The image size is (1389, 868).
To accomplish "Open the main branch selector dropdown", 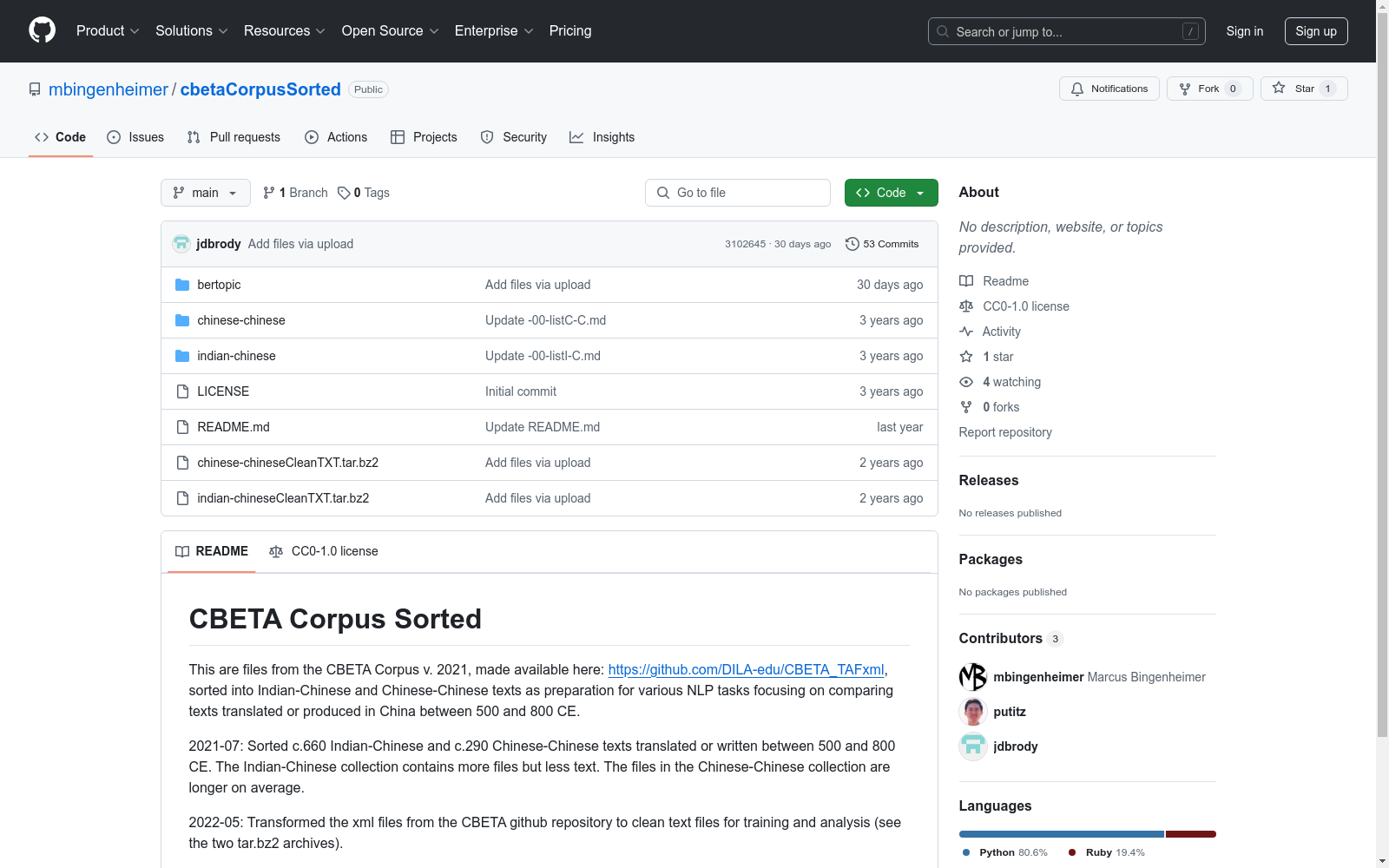I will (x=206, y=193).
